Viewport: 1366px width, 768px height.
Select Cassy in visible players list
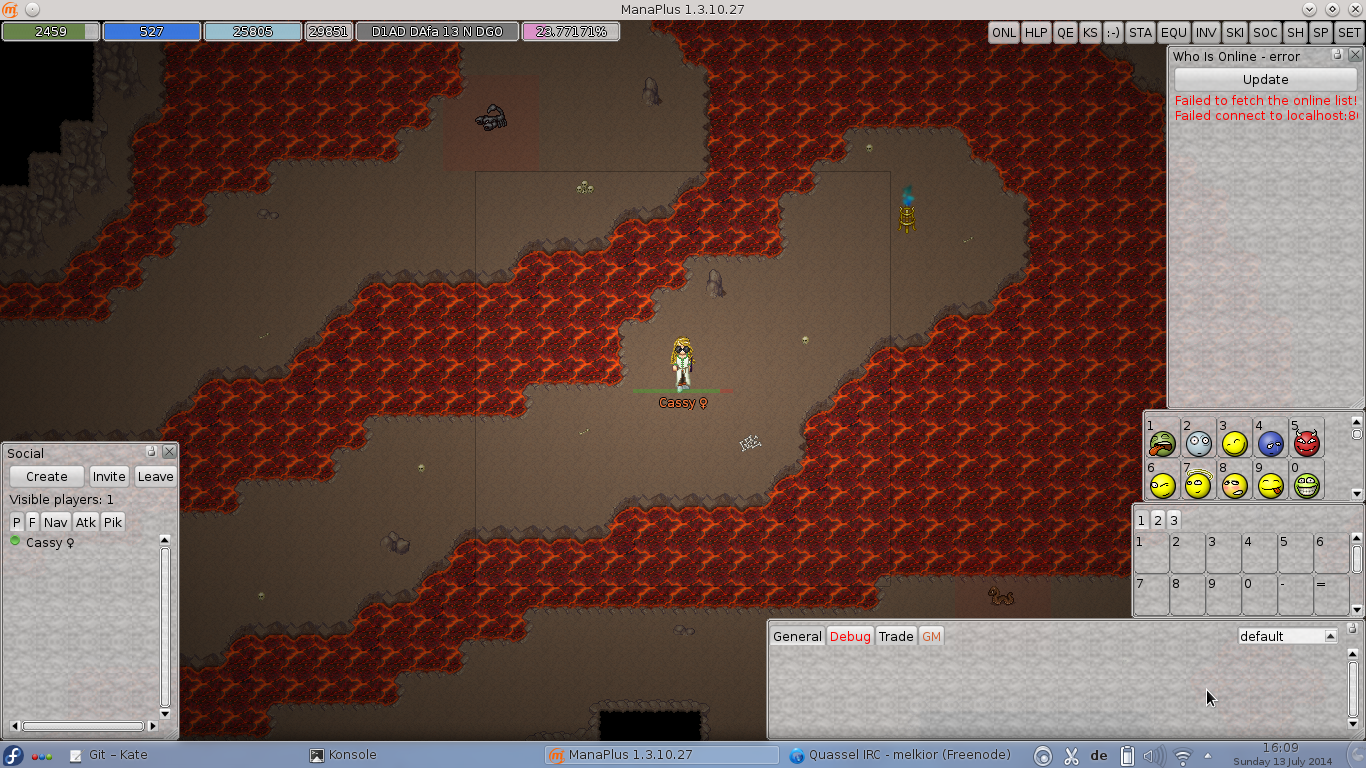click(51, 542)
